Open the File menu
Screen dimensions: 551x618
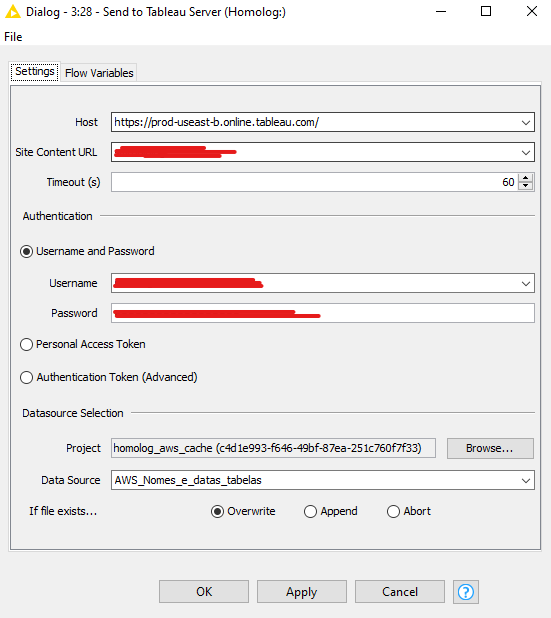13,37
